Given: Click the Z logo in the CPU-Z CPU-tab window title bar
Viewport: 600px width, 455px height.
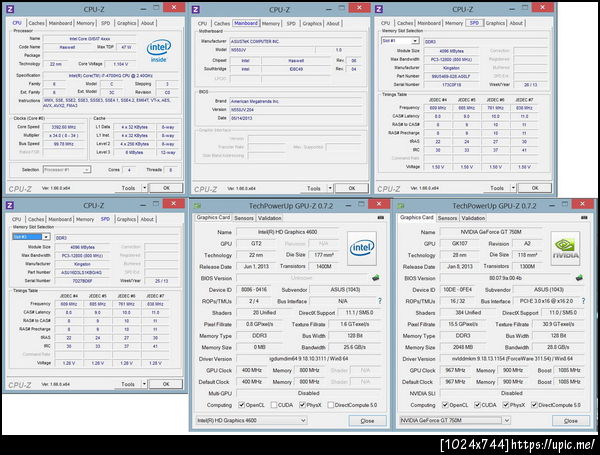Looking at the screenshot, I should pyautogui.click(x=10, y=9).
